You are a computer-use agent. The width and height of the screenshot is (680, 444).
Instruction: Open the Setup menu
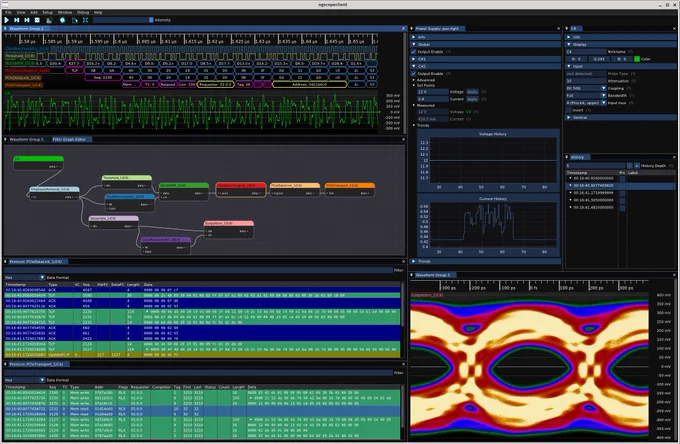tap(48, 13)
